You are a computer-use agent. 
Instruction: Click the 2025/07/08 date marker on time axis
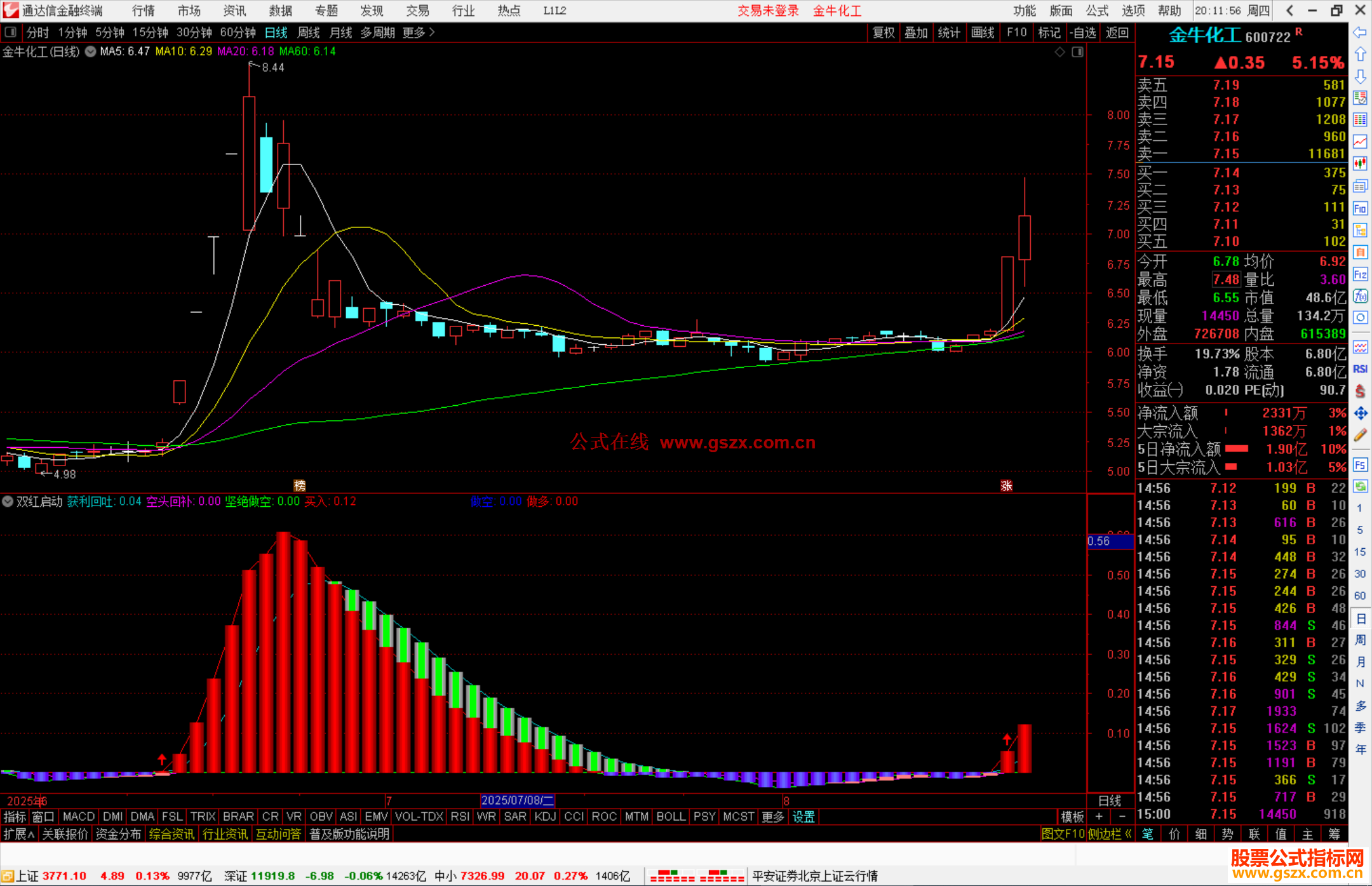click(x=517, y=800)
